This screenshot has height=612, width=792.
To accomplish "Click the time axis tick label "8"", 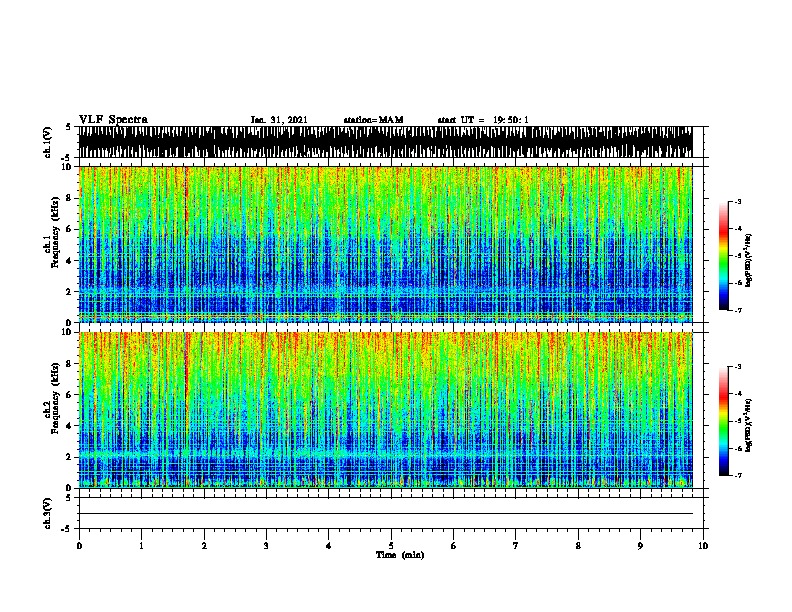I will [x=578, y=546].
